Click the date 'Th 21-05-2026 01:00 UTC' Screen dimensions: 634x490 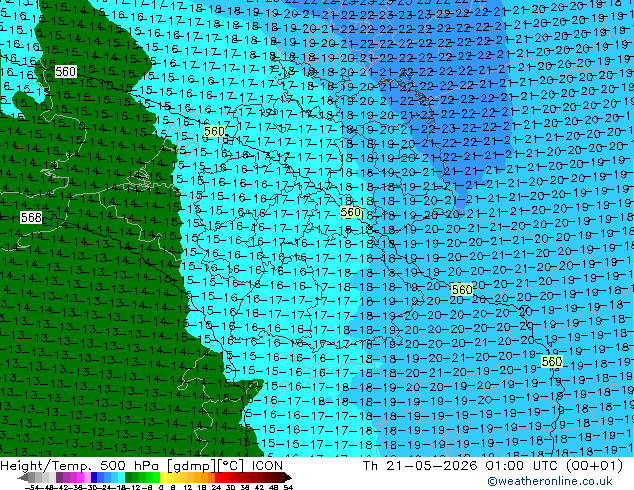[461, 465]
